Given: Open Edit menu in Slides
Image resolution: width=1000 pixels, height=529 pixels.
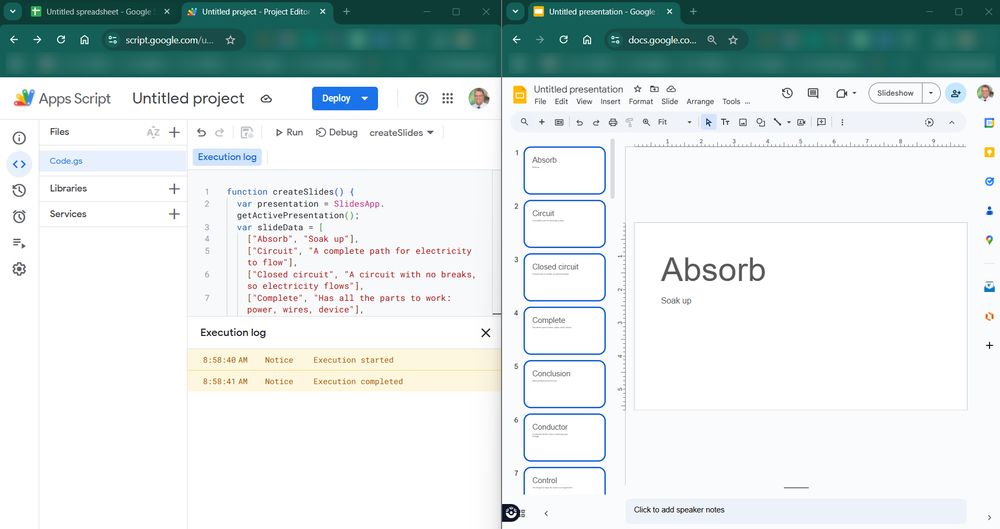Looking at the screenshot, I should coord(561,101).
